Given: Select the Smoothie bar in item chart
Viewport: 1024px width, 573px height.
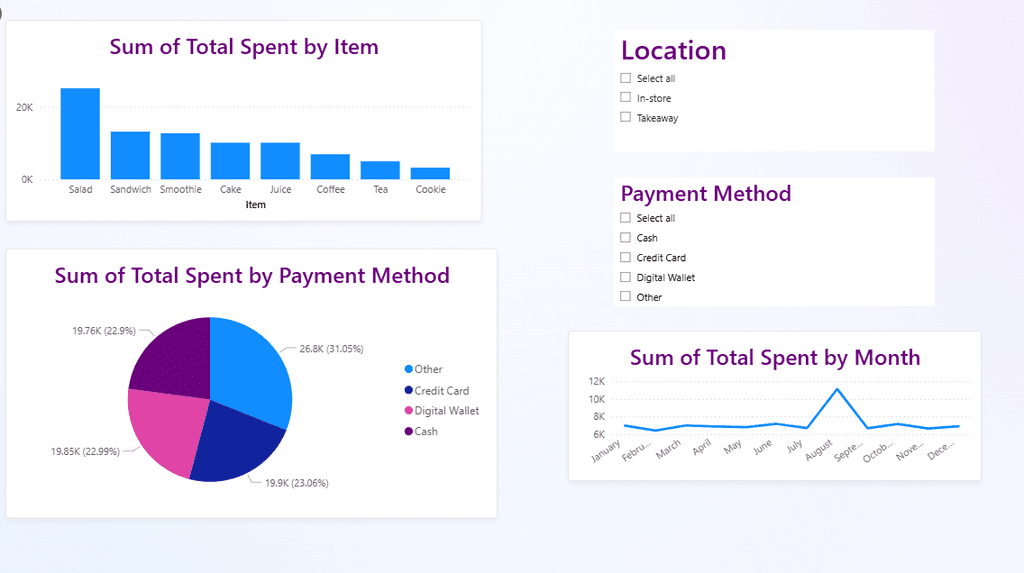Looking at the screenshot, I should point(180,156).
